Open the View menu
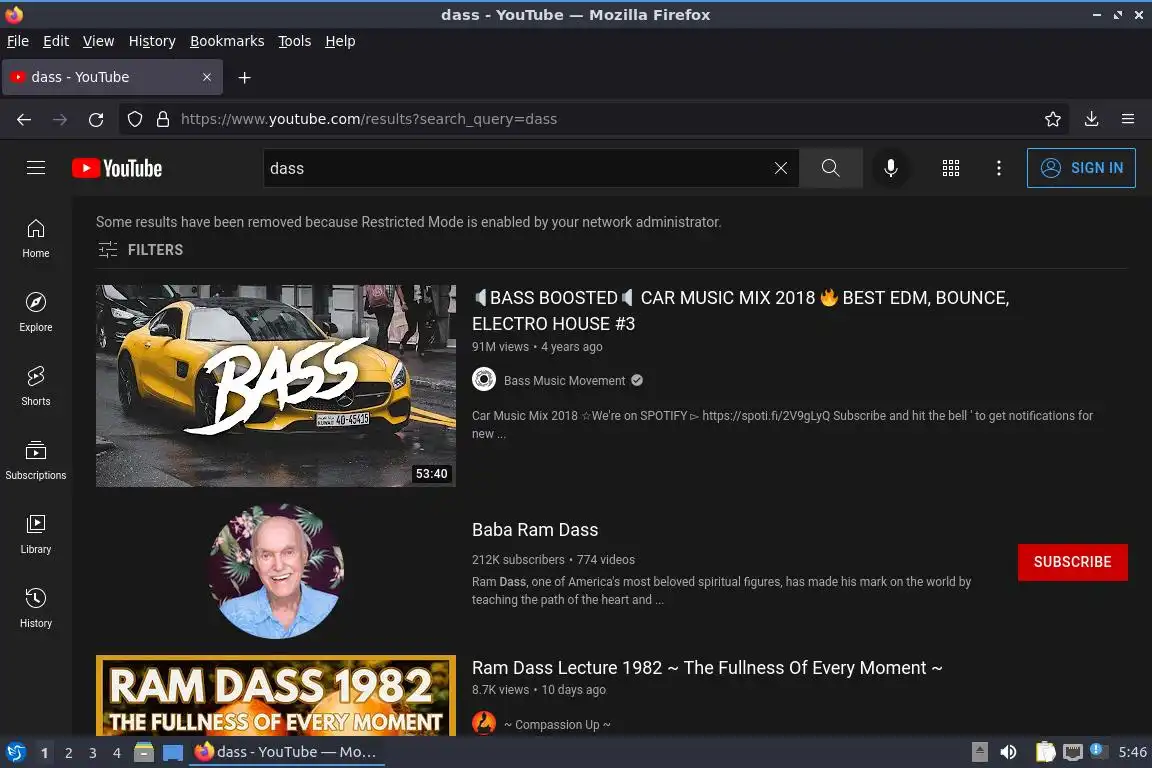The width and height of the screenshot is (1152, 768). point(98,41)
